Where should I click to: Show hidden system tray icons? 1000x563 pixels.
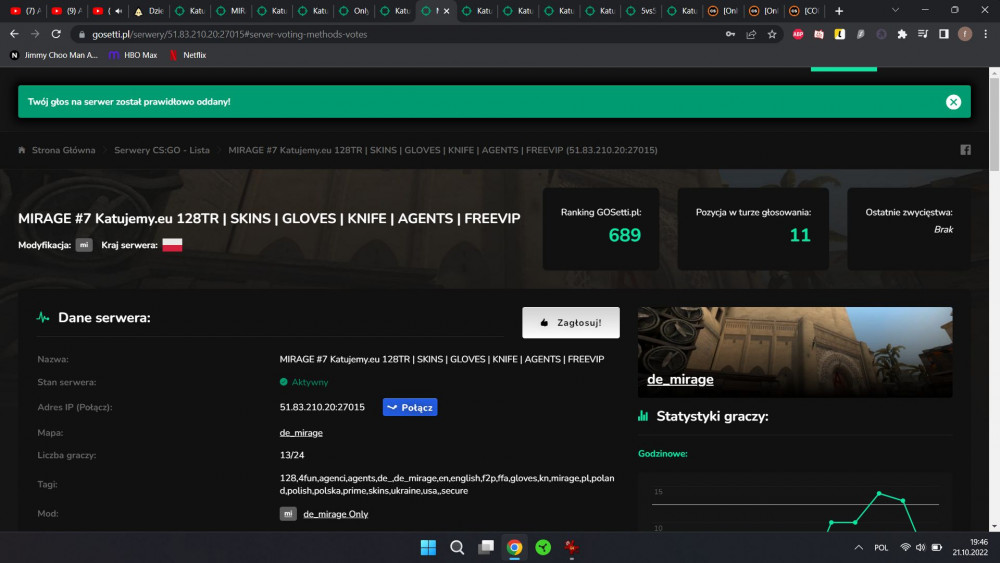tap(858, 548)
